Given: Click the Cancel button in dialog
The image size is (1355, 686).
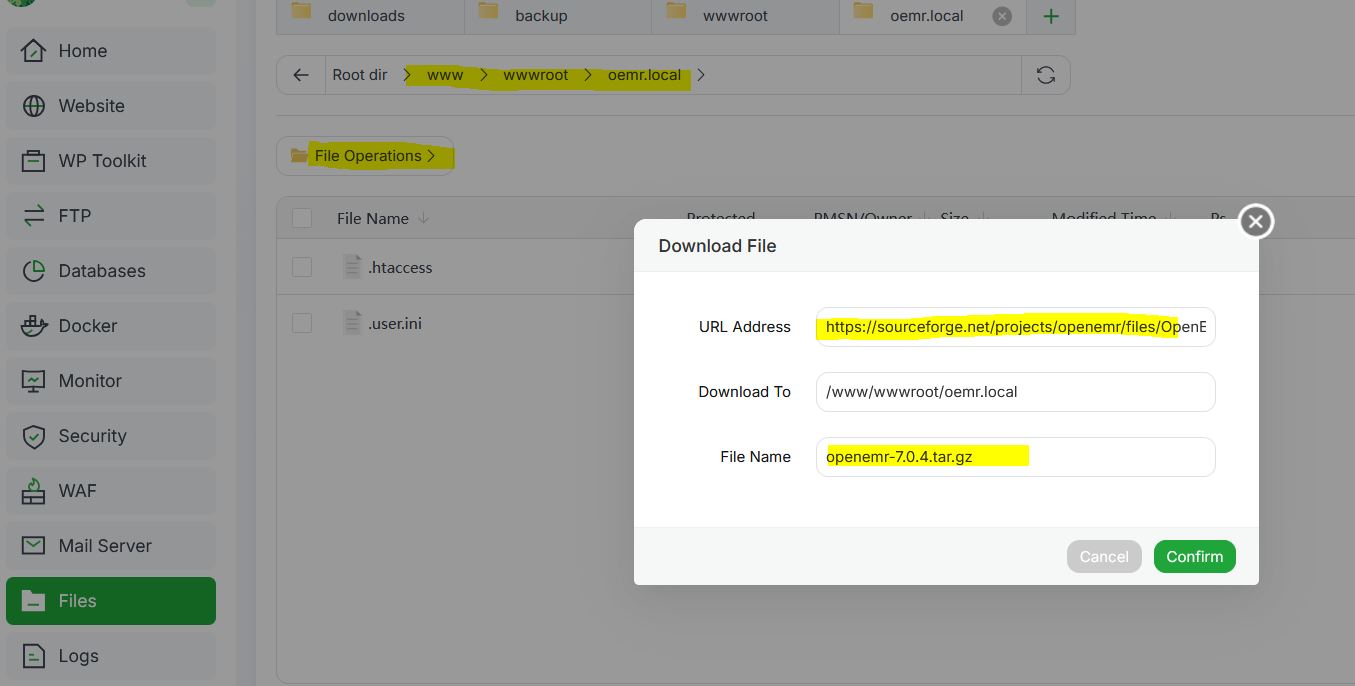Looking at the screenshot, I should (x=1103, y=557).
